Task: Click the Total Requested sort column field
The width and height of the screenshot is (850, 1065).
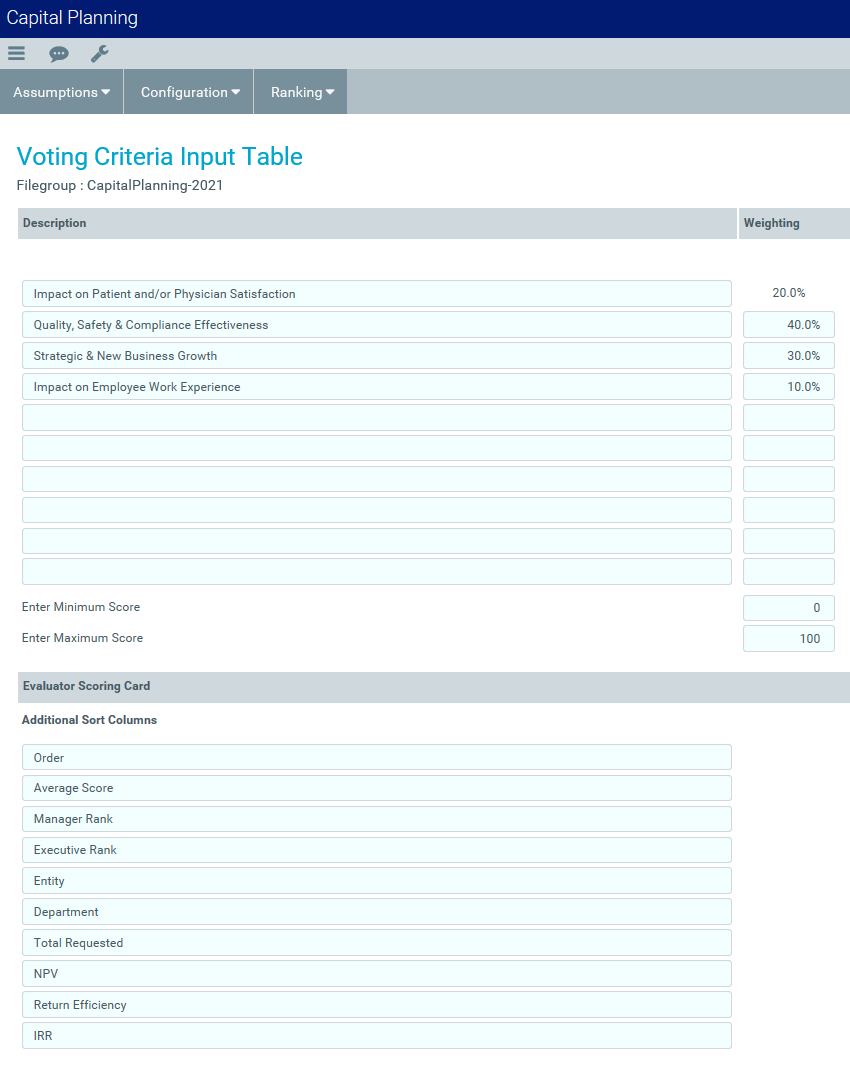Action: click(376, 943)
